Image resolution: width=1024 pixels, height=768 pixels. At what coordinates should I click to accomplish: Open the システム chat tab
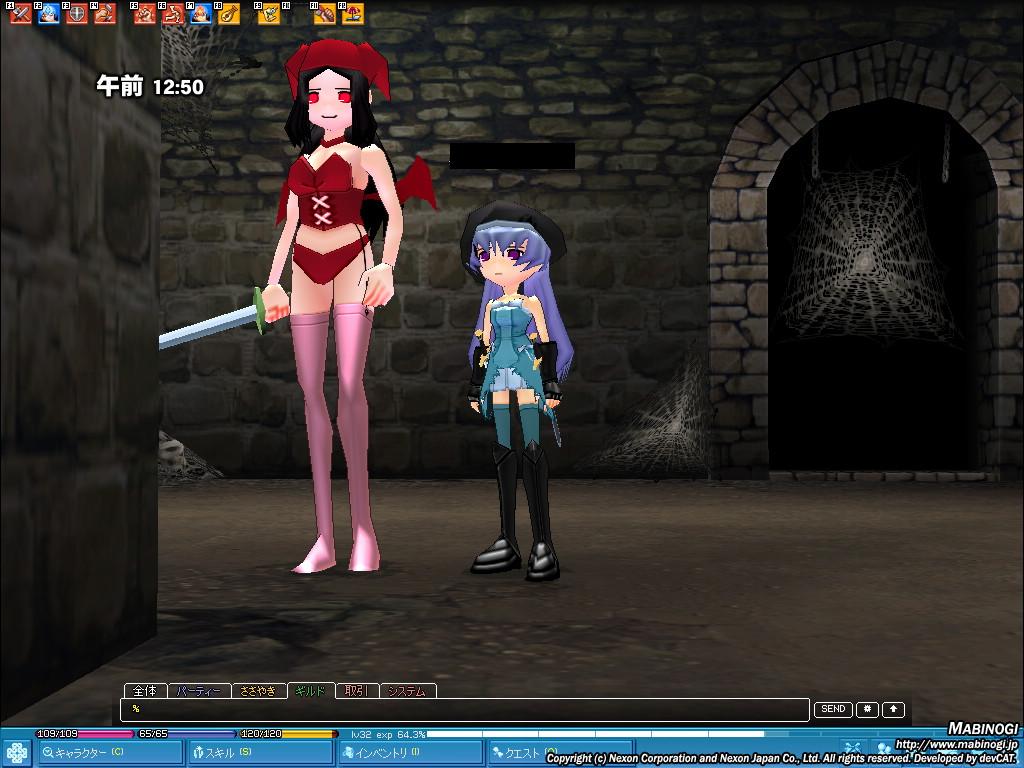[407, 690]
